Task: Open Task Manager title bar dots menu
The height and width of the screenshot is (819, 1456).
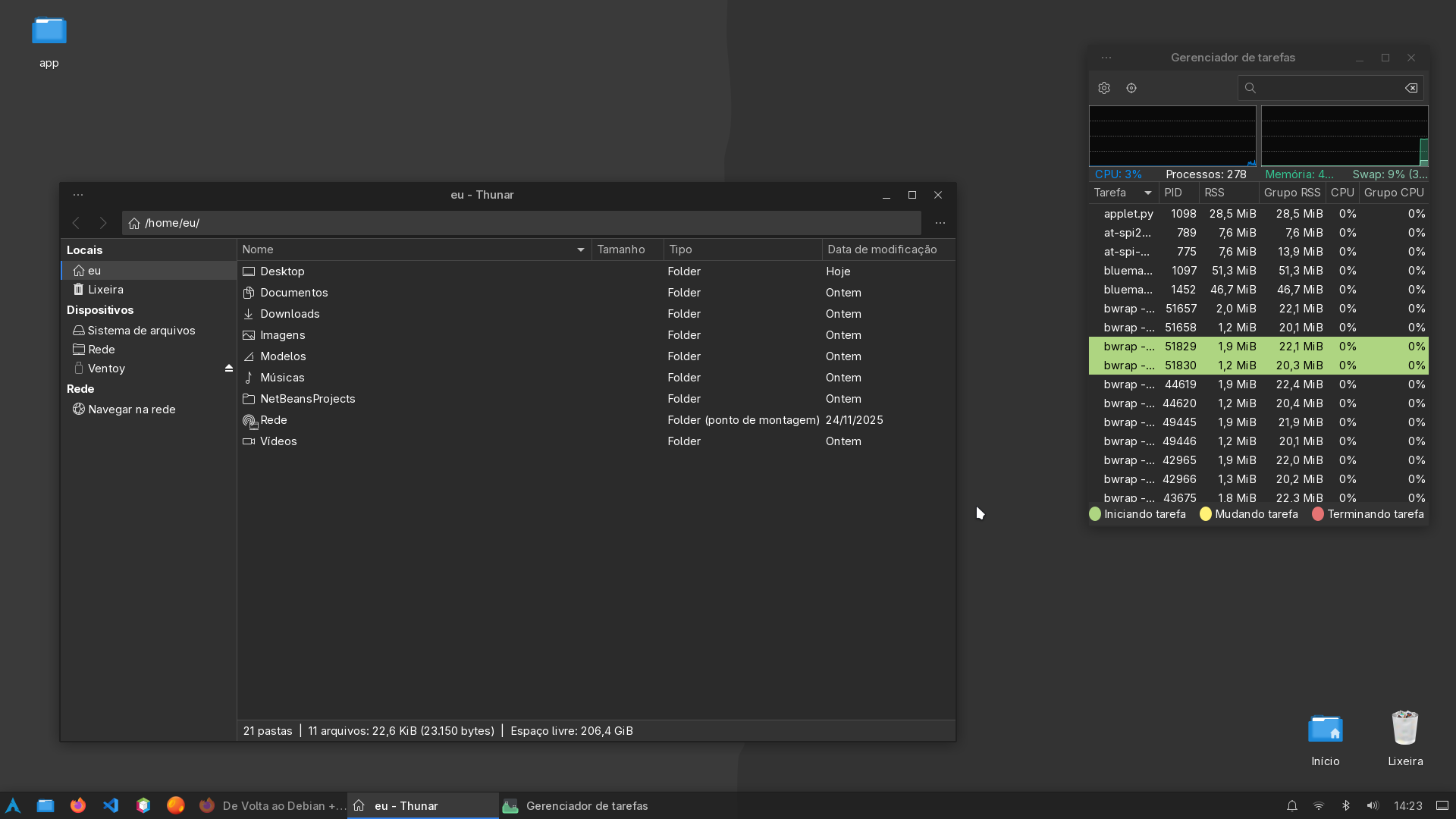Action: (x=1106, y=58)
